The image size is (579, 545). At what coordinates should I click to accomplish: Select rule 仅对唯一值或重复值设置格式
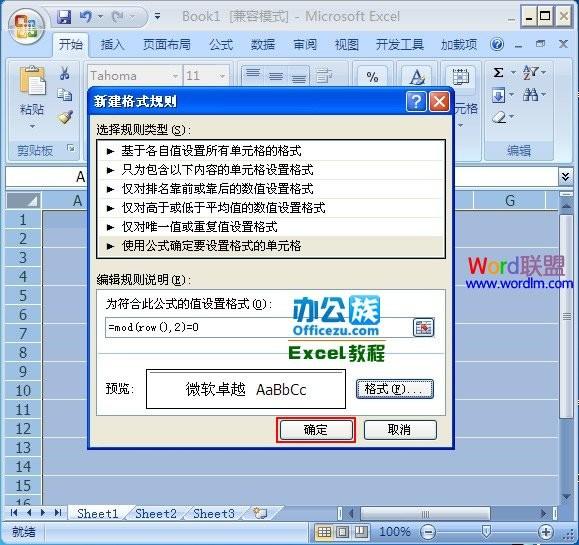pyautogui.click(x=271, y=227)
